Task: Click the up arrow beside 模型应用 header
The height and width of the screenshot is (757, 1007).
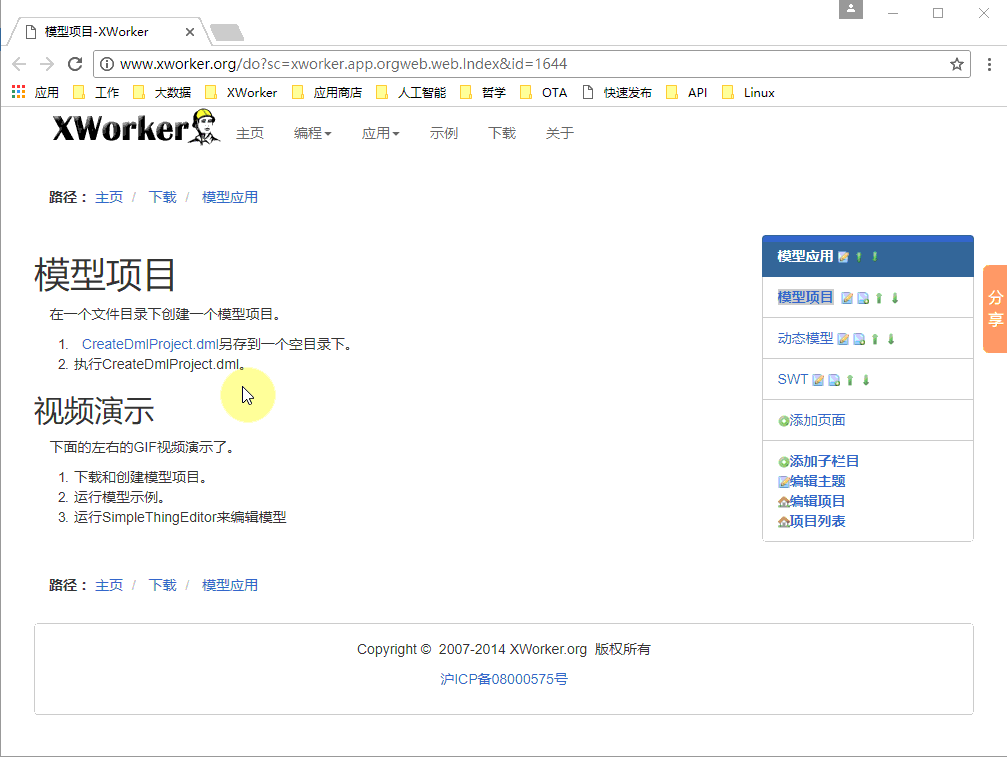Action: (859, 257)
